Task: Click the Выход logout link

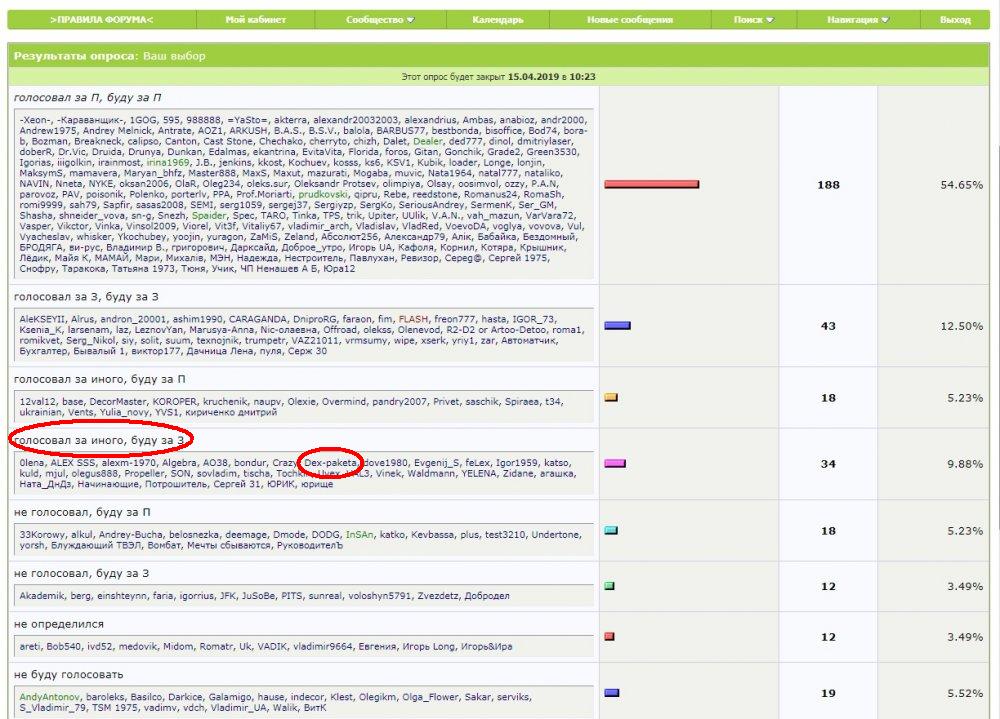Action: click(x=955, y=20)
